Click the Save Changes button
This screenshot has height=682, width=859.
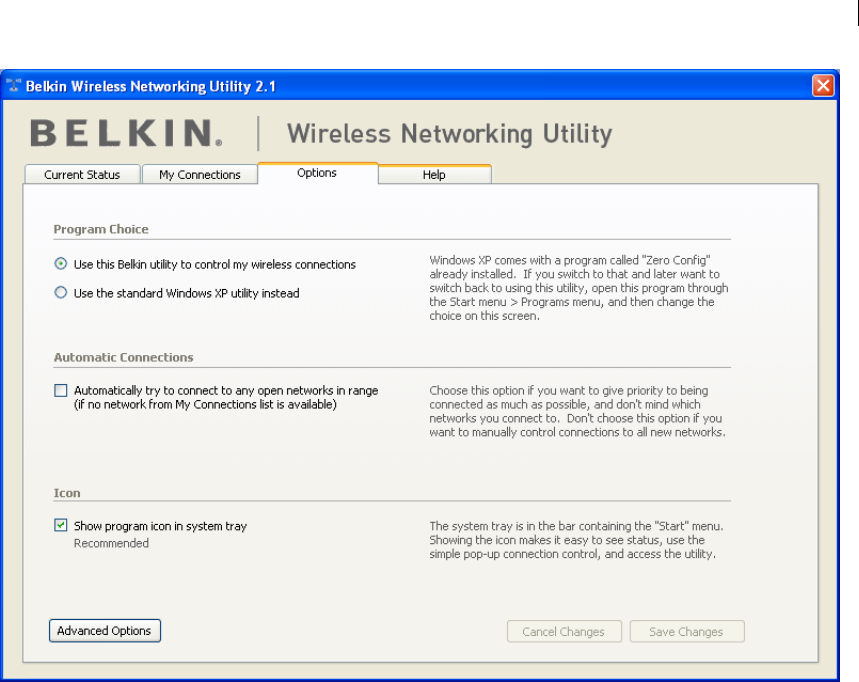point(686,632)
